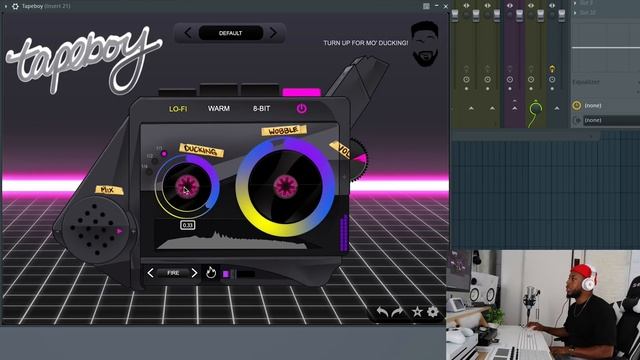The height and width of the screenshot is (360, 640).
Task: Undo the last Tapeboy change
Action: pos(382,312)
